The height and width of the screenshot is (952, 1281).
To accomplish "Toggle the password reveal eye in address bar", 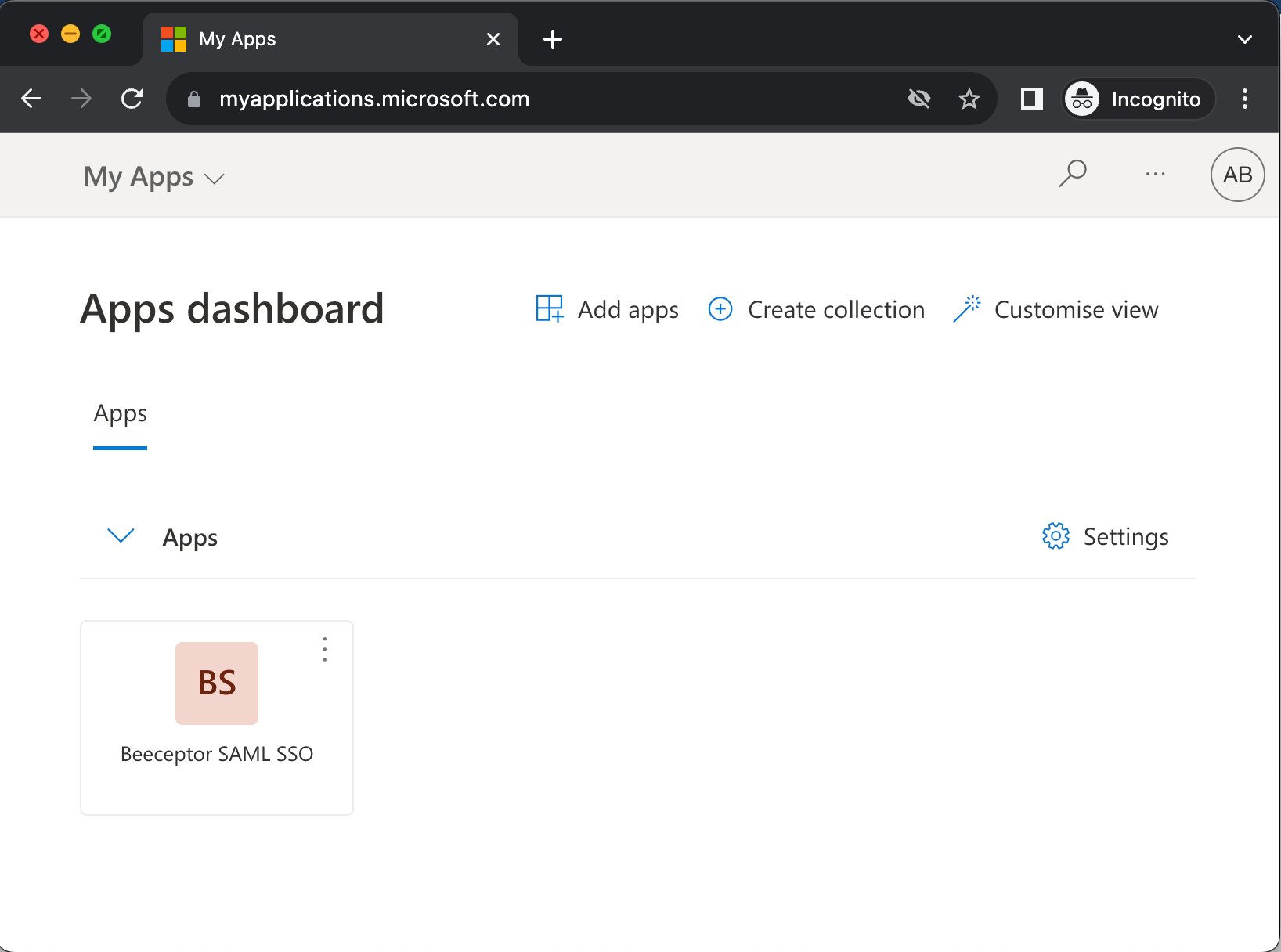I will tap(919, 99).
